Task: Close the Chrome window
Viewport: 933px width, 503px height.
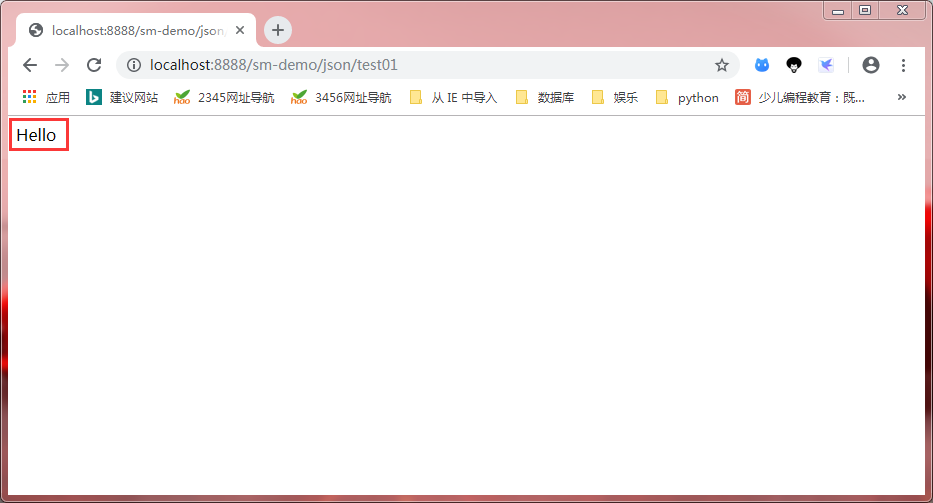Action: pos(903,10)
